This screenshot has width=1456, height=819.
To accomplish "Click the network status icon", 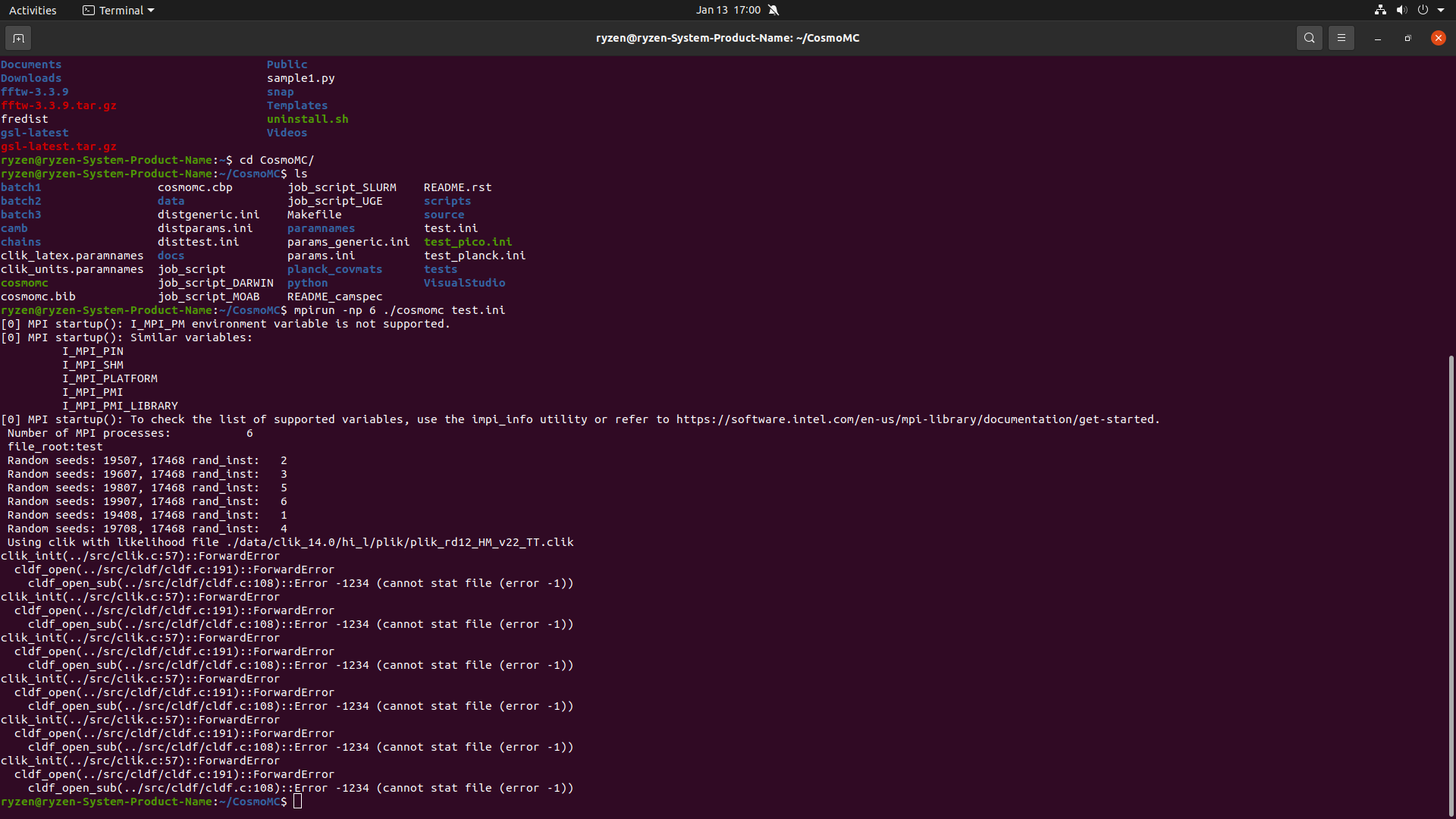I will click(1380, 10).
